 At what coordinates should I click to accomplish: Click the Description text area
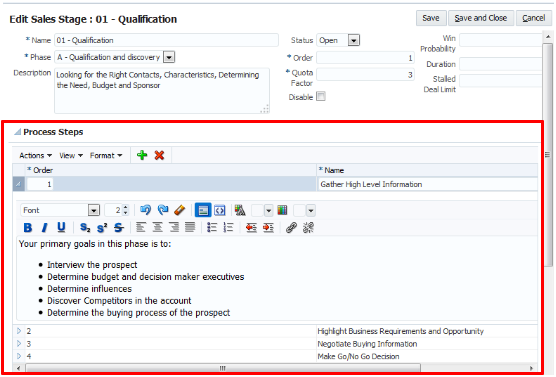click(162, 91)
